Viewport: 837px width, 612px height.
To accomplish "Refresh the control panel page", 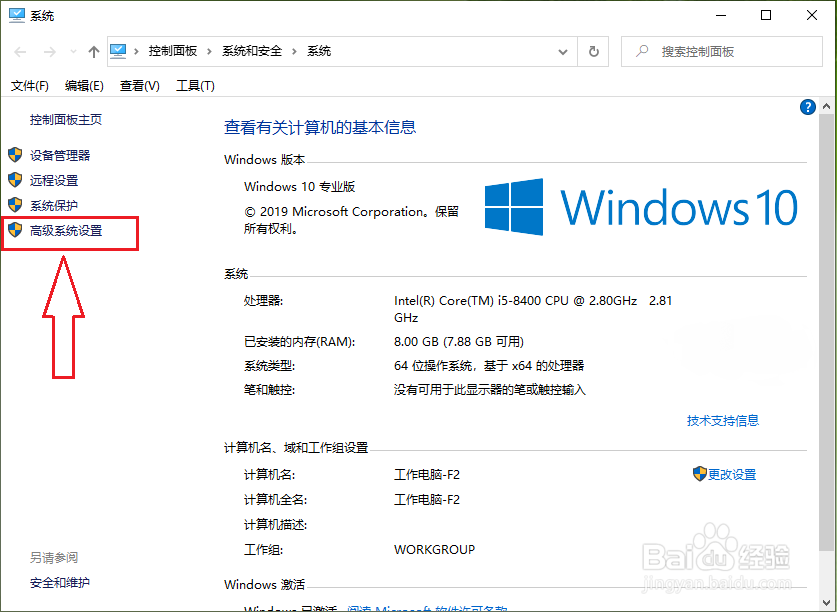I will [x=594, y=52].
